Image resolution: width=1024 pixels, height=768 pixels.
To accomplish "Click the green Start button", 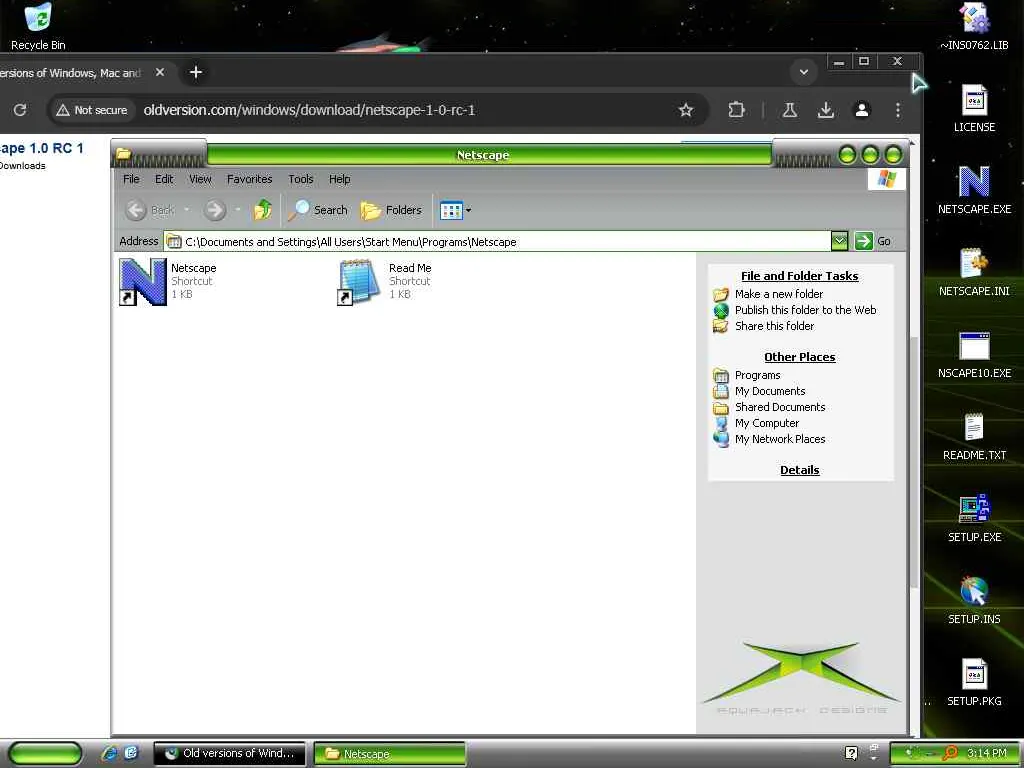I will (x=44, y=753).
